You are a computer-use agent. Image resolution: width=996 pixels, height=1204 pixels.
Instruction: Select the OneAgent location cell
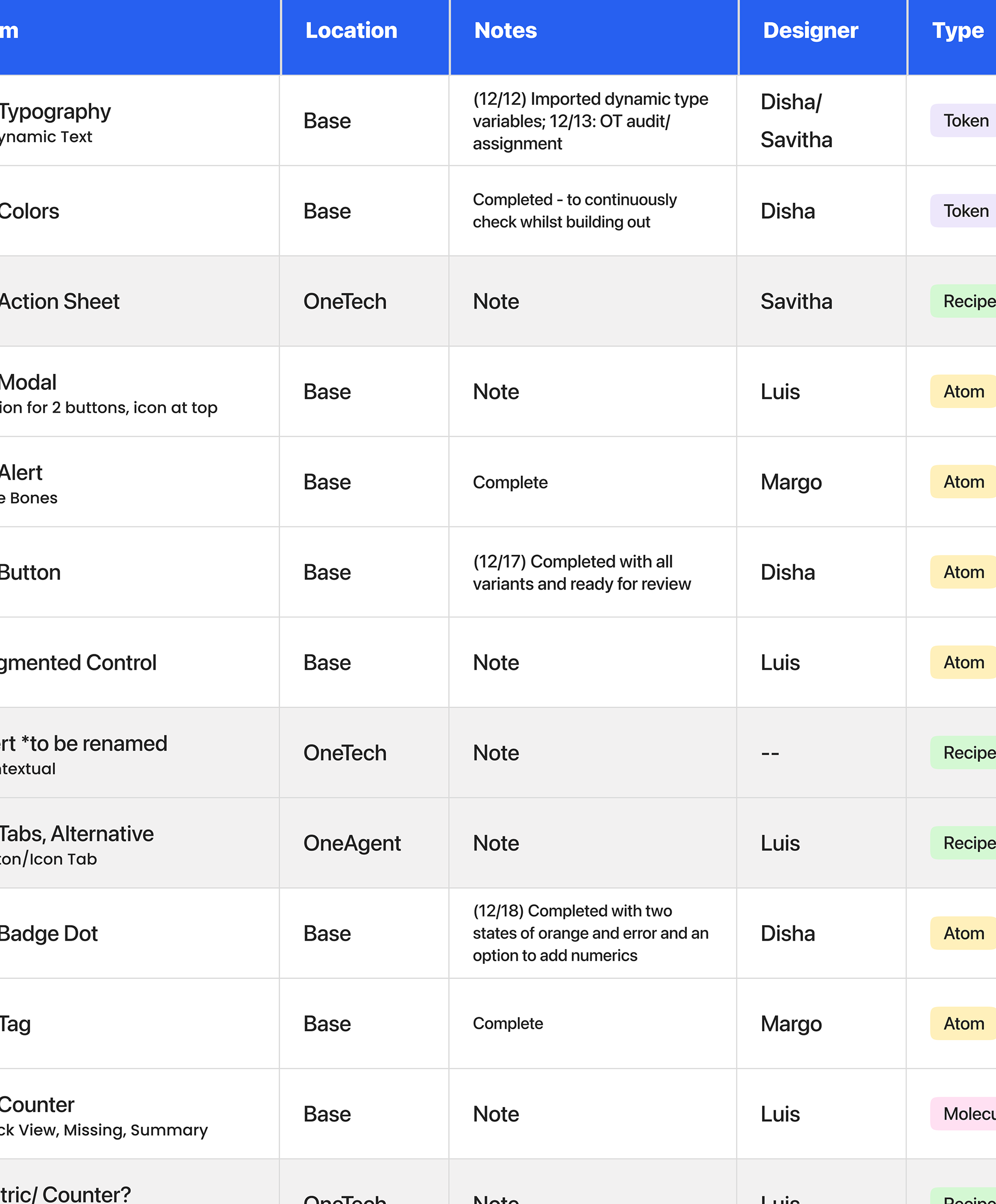pyautogui.click(x=352, y=844)
